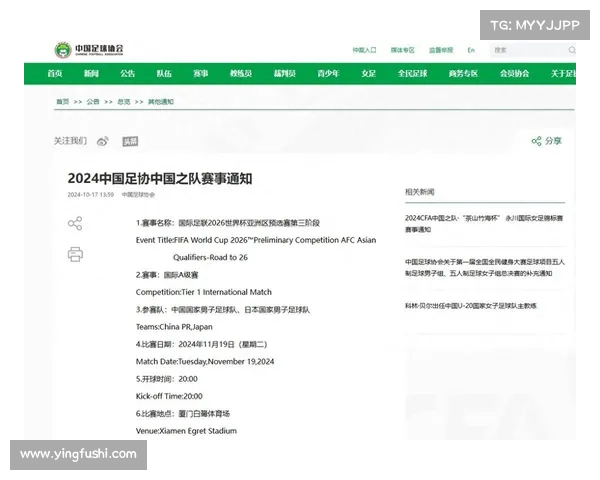Click the 其他通知 breadcrumb link

[x=161, y=101]
